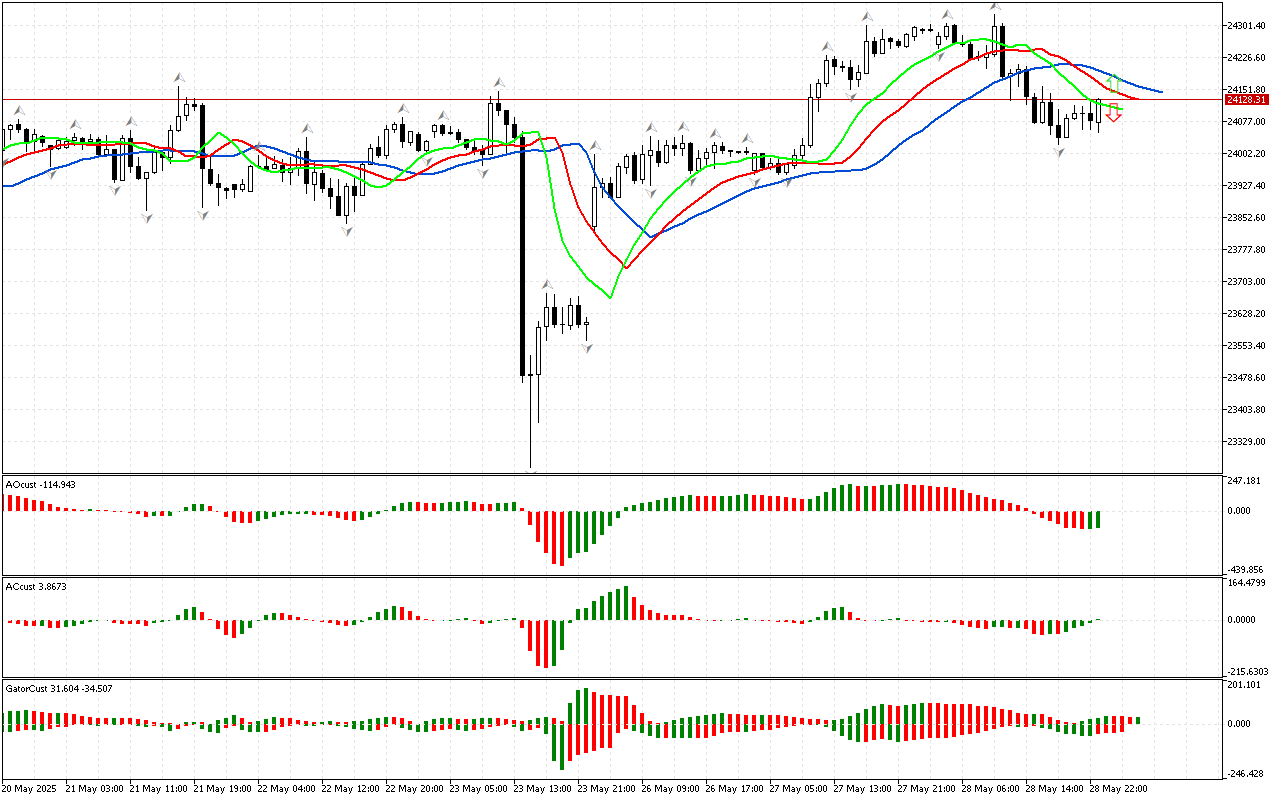Viewport: 1280px width, 800px height.
Task: Click the down fractal below the 23 May crash low
Action: pos(531,469)
